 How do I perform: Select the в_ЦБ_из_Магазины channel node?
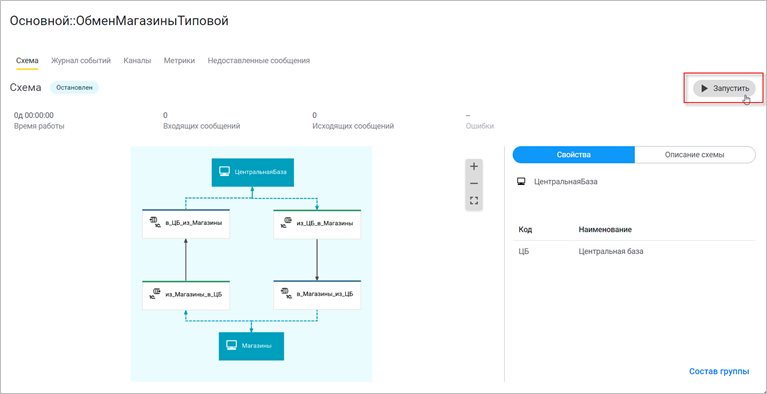click(x=186, y=224)
